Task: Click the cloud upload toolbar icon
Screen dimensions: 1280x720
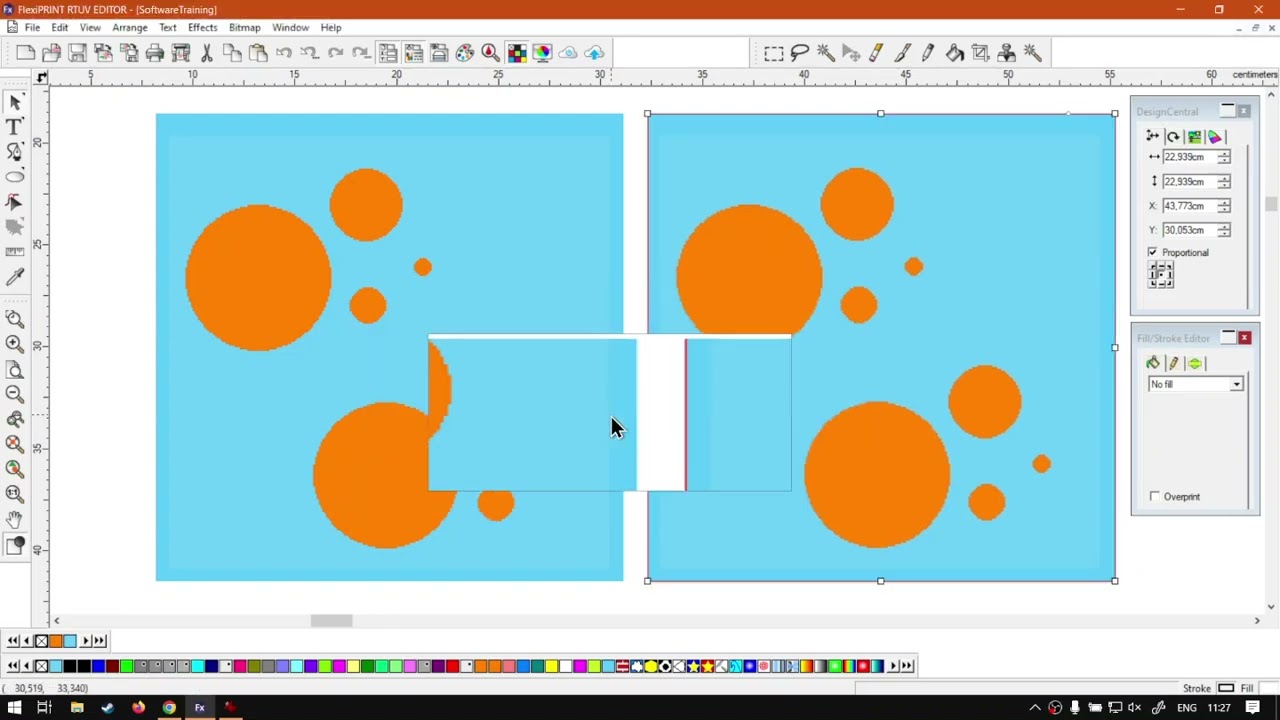Action: (594, 53)
